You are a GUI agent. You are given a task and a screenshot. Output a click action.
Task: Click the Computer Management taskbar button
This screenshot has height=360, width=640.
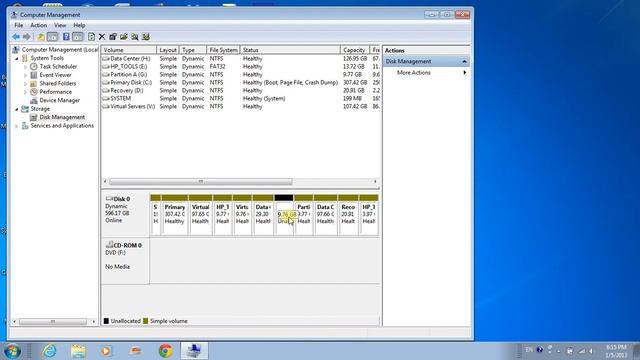pyautogui.click(x=194, y=351)
